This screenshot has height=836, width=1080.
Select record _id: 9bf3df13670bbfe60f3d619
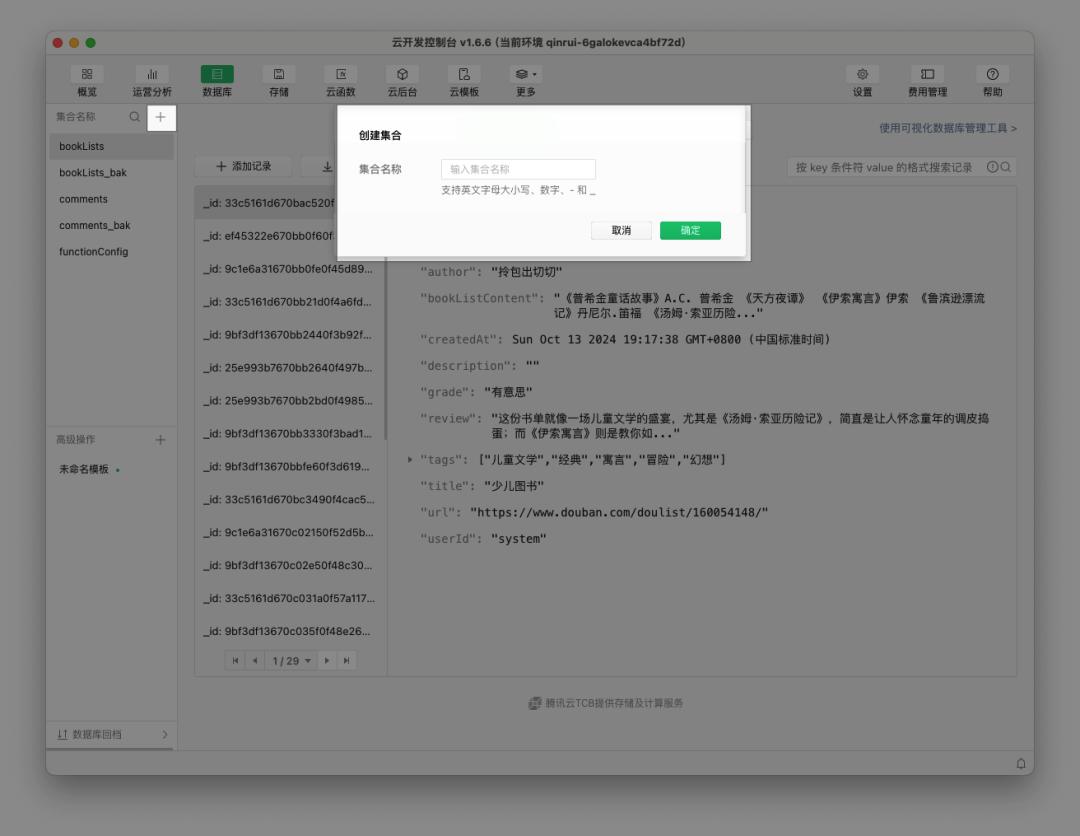pyautogui.click(x=289, y=466)
